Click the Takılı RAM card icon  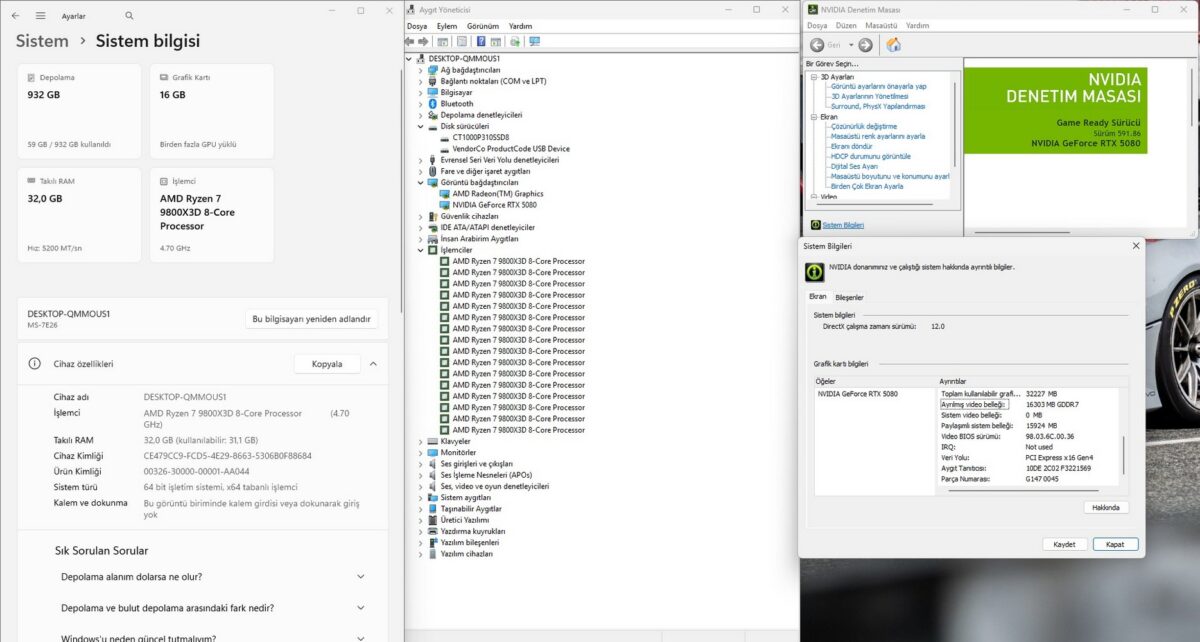click(x=32, y=181)
